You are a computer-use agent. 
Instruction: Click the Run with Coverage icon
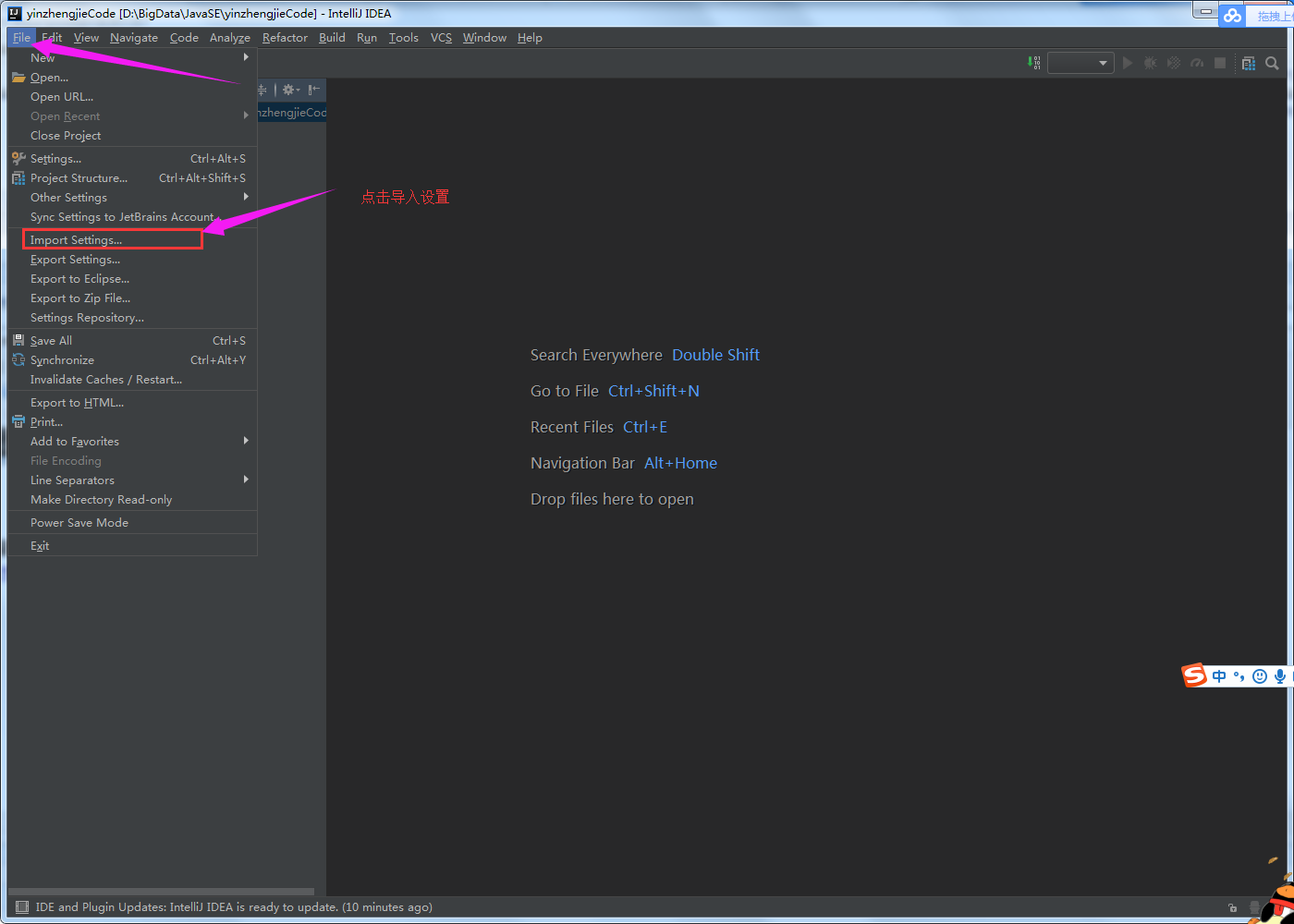(x=1174, y=63)
